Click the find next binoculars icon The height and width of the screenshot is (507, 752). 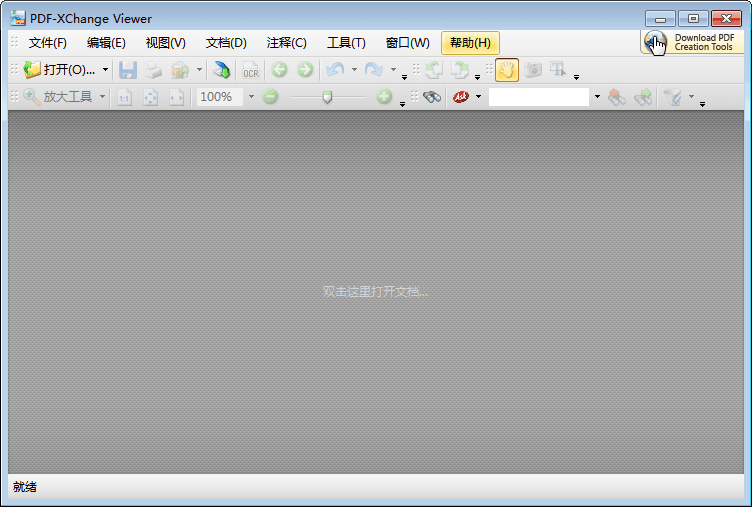[643, 97]
